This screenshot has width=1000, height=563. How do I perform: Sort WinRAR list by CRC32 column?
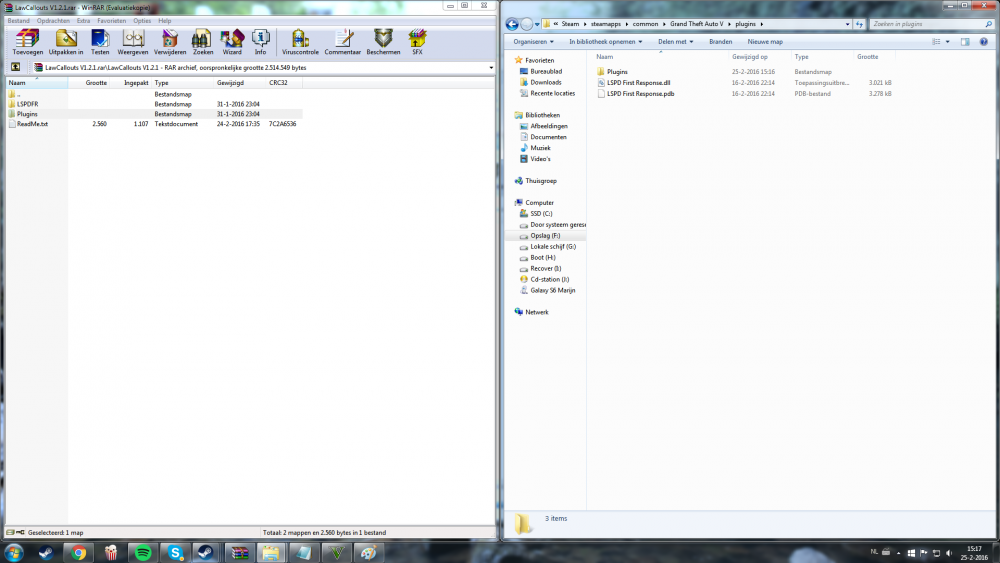(283, 83)
